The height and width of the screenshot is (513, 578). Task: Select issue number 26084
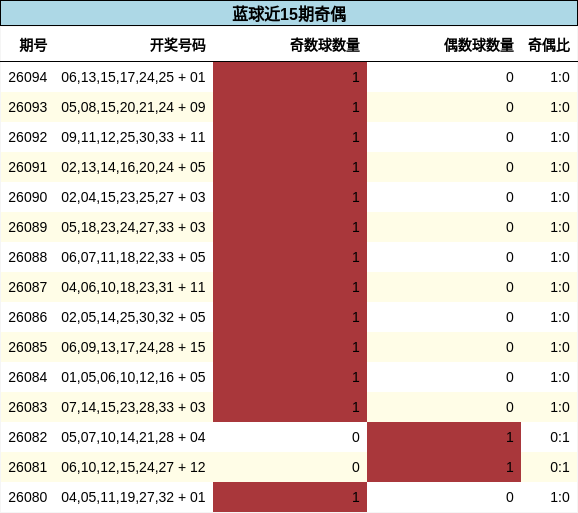[28, 377]
